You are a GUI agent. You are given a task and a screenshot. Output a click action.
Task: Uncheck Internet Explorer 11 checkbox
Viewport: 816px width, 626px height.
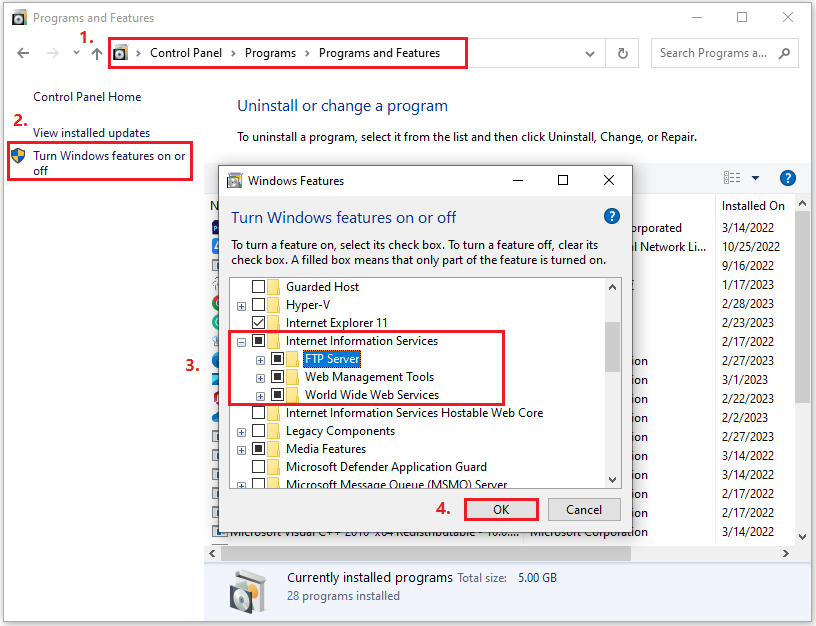pos(259,323)
